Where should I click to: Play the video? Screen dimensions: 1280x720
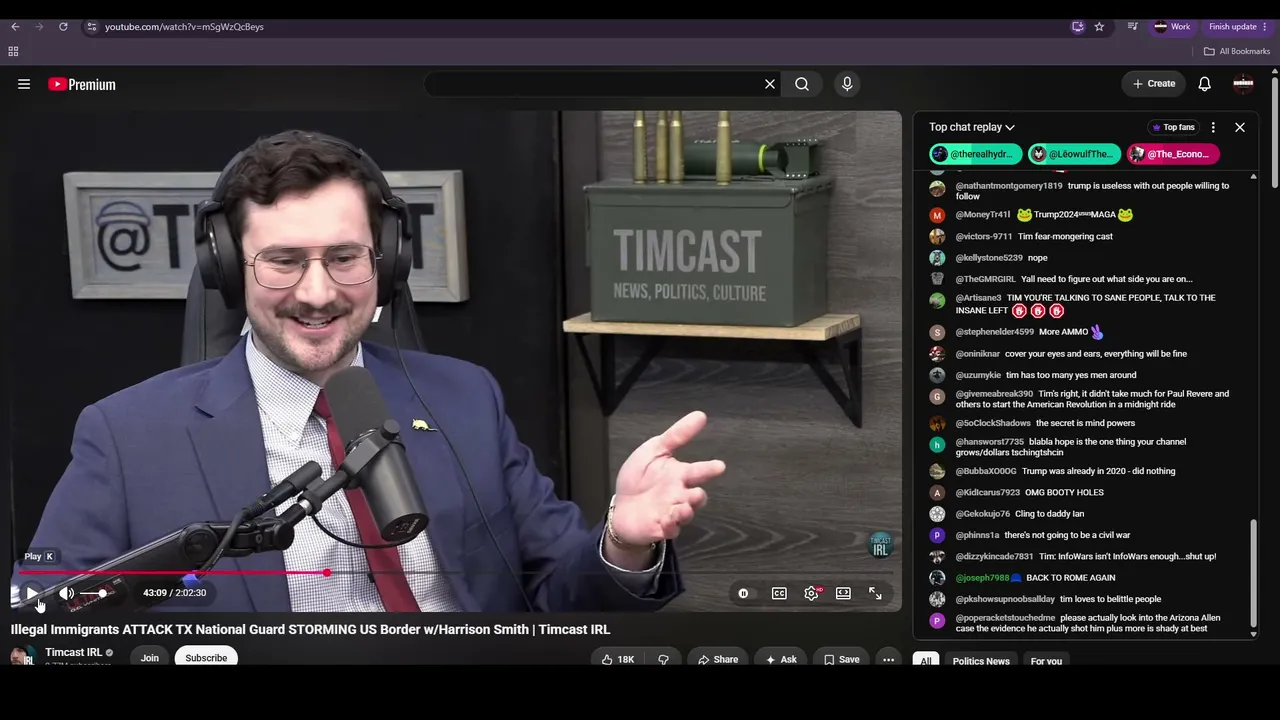pyautogui.click(x=32, y=593)
